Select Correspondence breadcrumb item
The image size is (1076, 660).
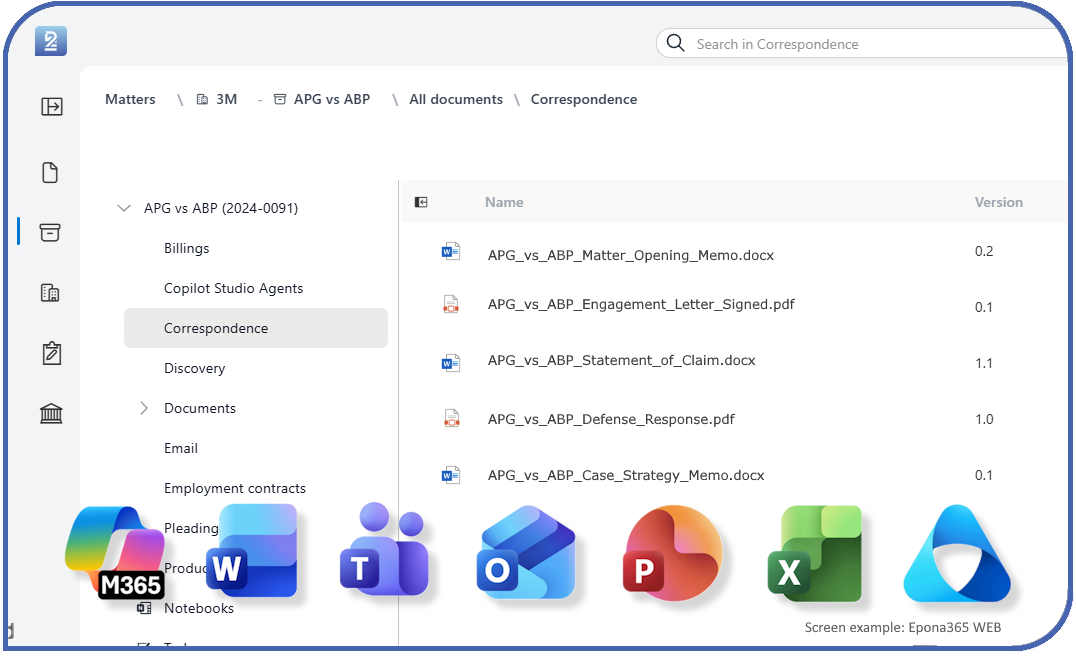point(584,99)
